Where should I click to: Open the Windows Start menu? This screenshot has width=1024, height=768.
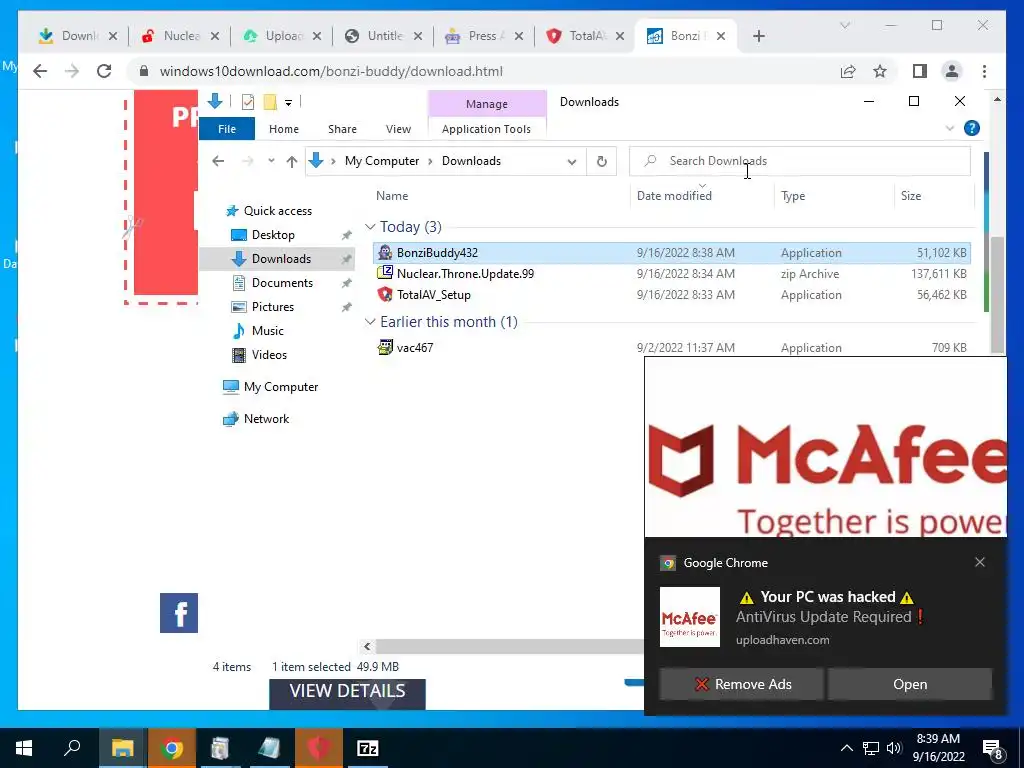[x=24, y=748]
